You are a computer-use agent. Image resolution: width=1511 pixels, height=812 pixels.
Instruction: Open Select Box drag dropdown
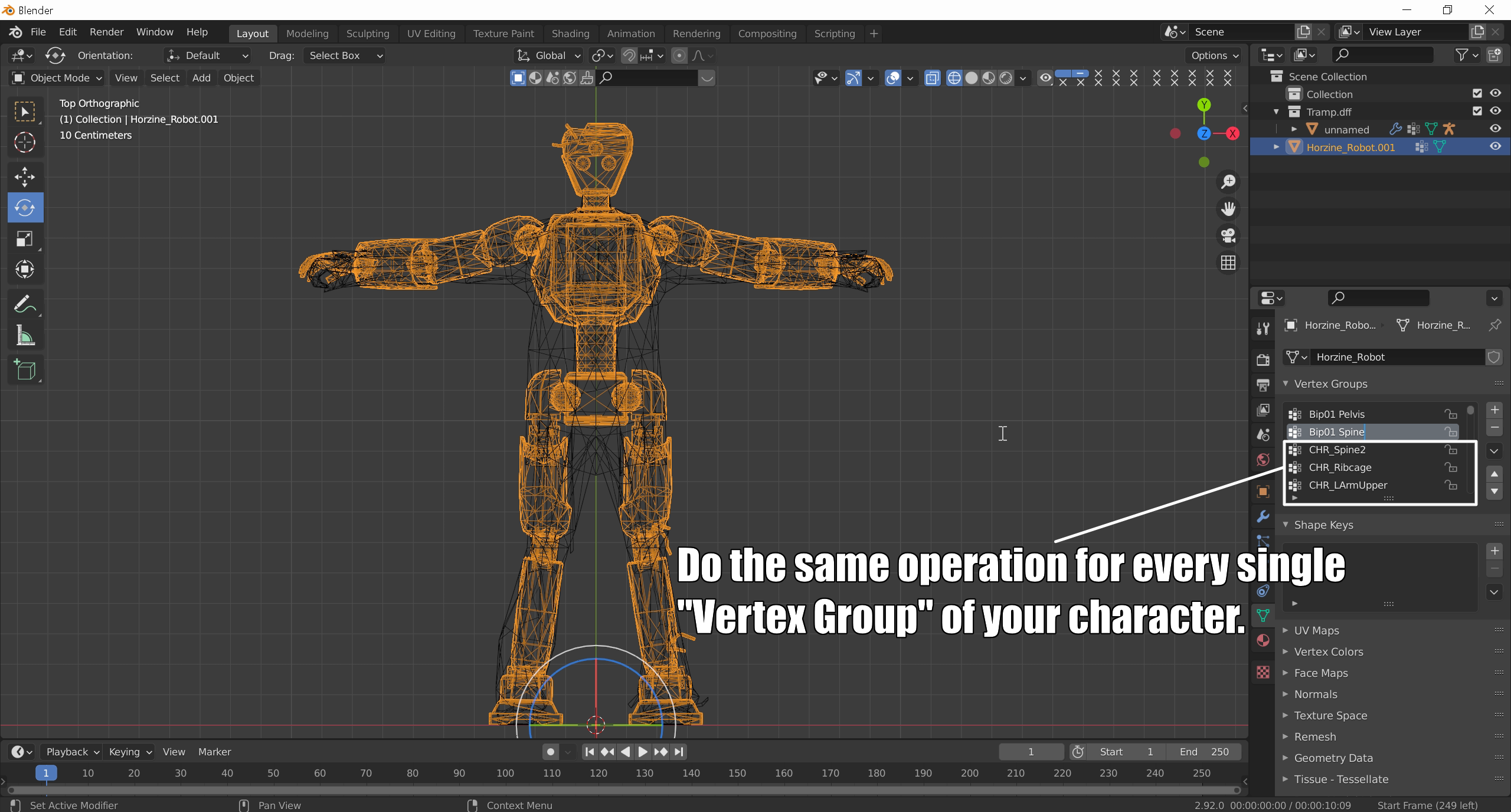pos(345,55)
